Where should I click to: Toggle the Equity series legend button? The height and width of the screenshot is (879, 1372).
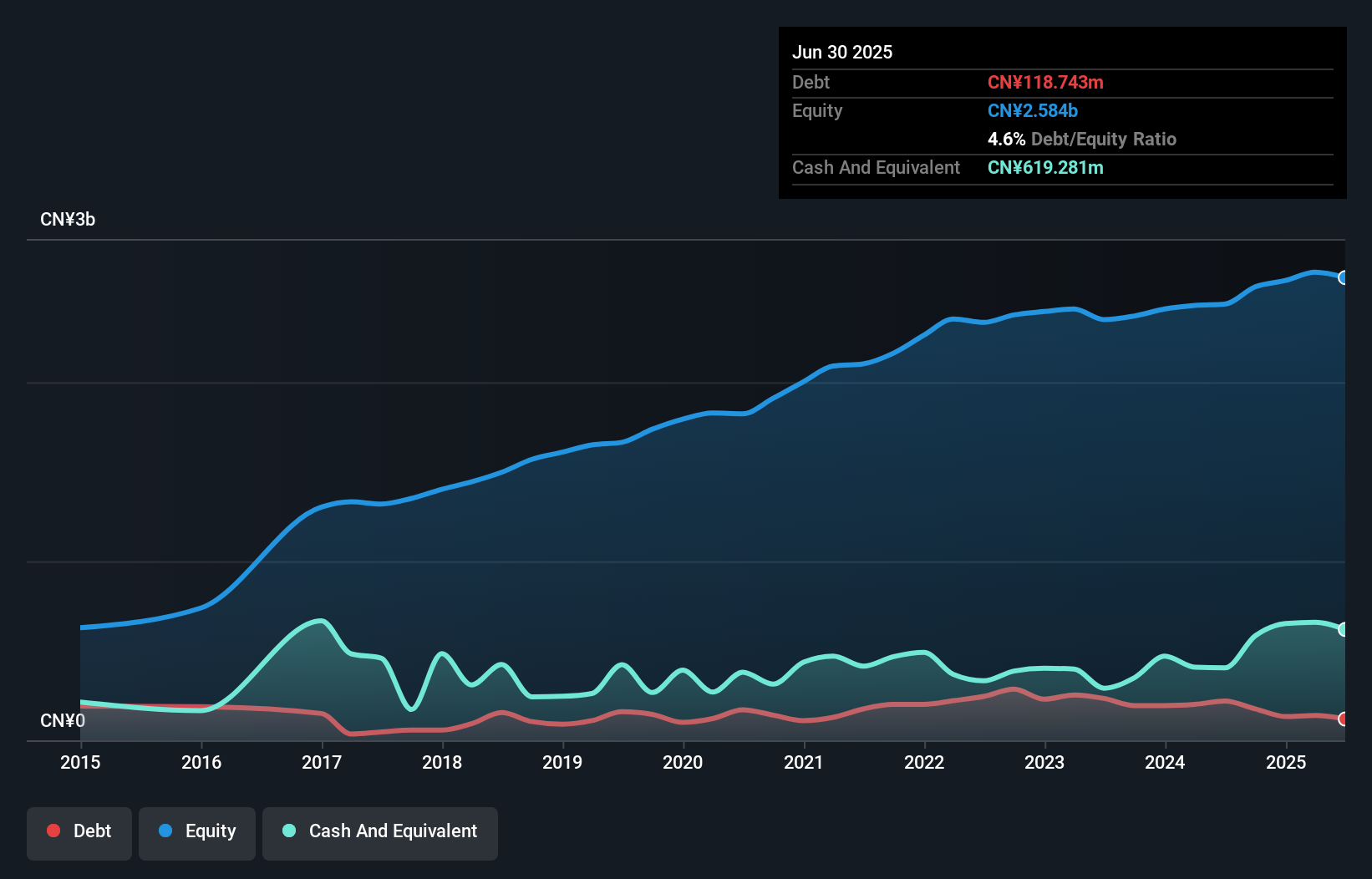[x=197, y=832]
